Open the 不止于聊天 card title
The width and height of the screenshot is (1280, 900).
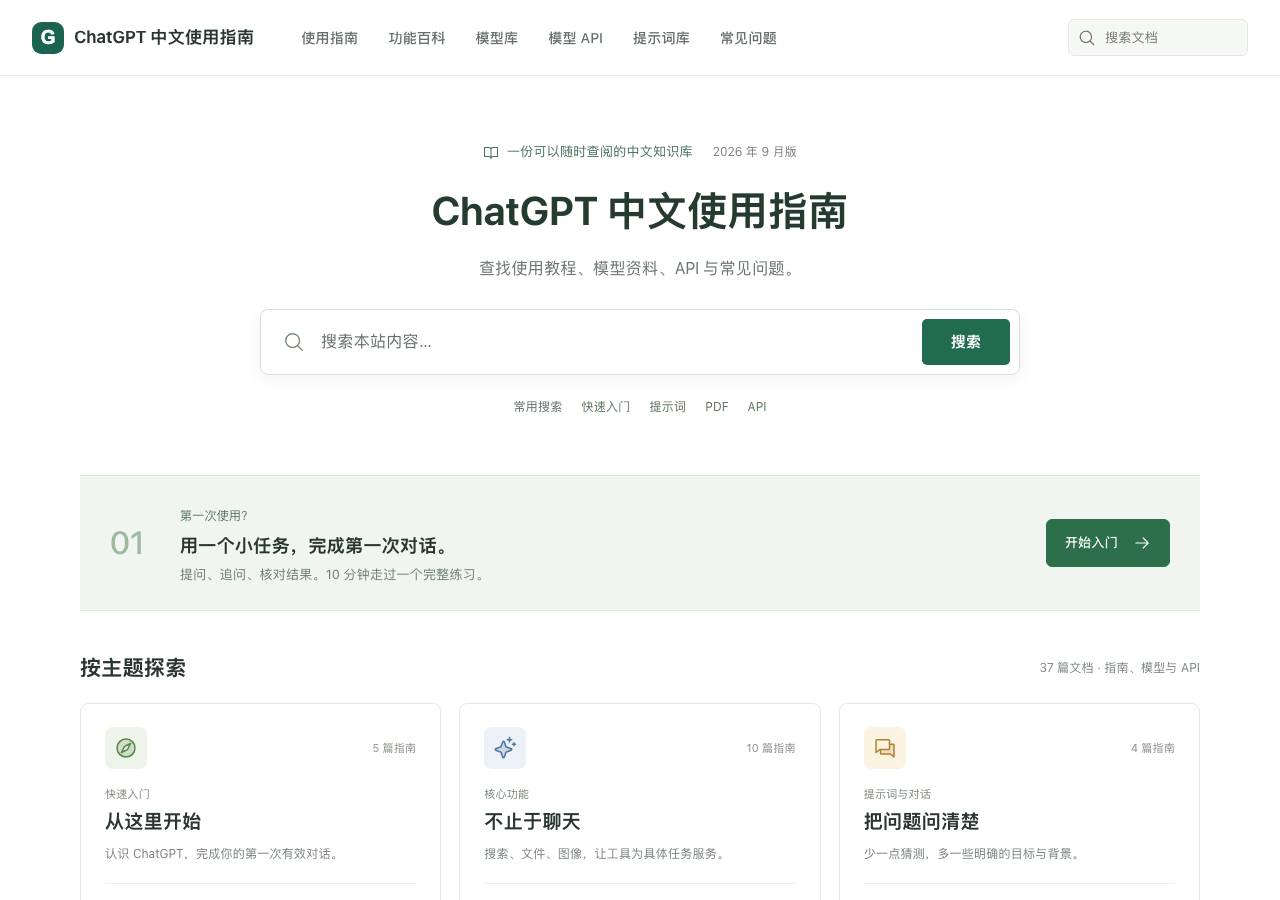(532, 822)
